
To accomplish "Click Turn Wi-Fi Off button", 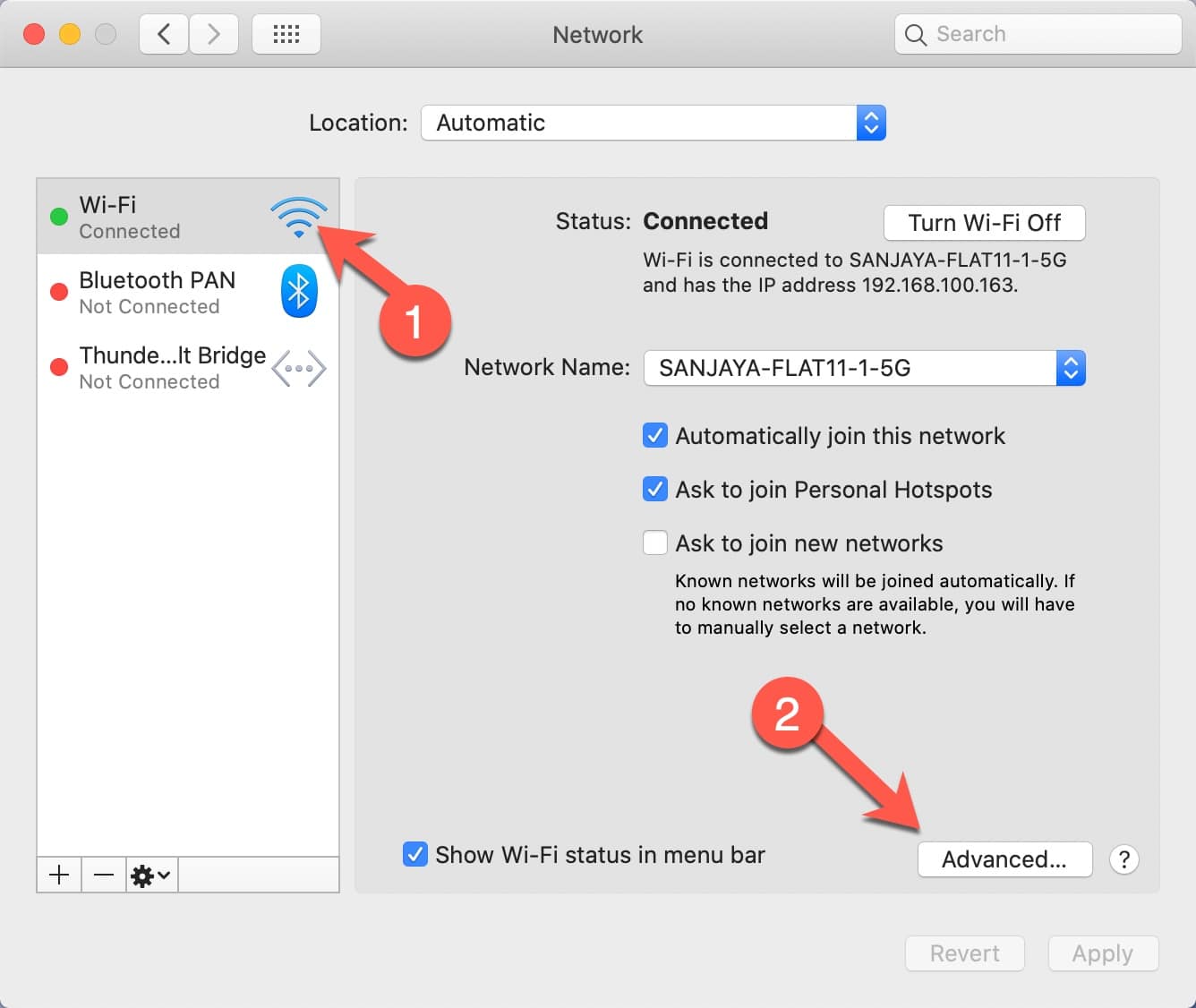I will [x=985, y=223].
